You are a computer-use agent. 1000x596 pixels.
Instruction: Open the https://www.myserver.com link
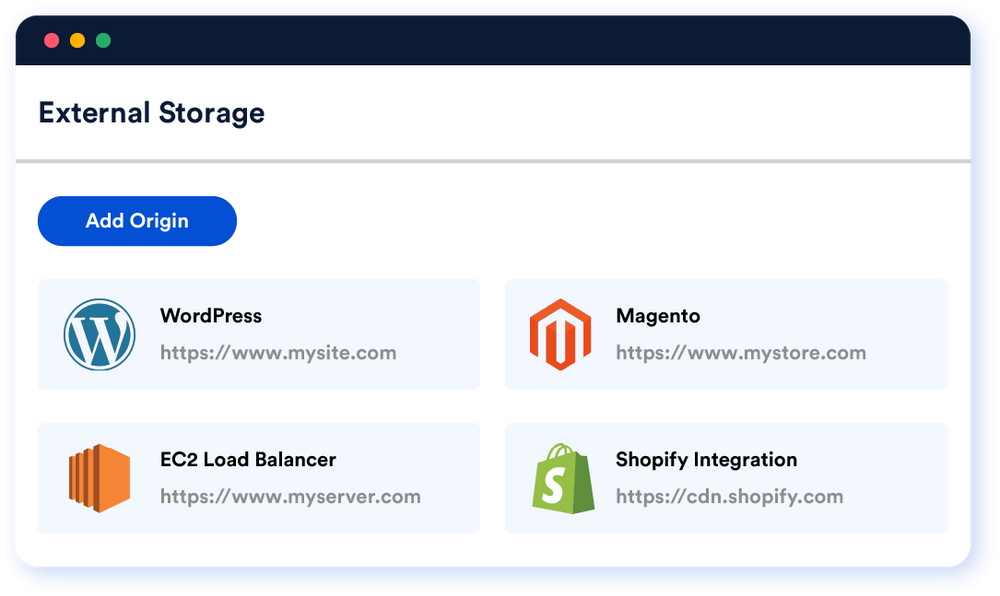[290, 497]
